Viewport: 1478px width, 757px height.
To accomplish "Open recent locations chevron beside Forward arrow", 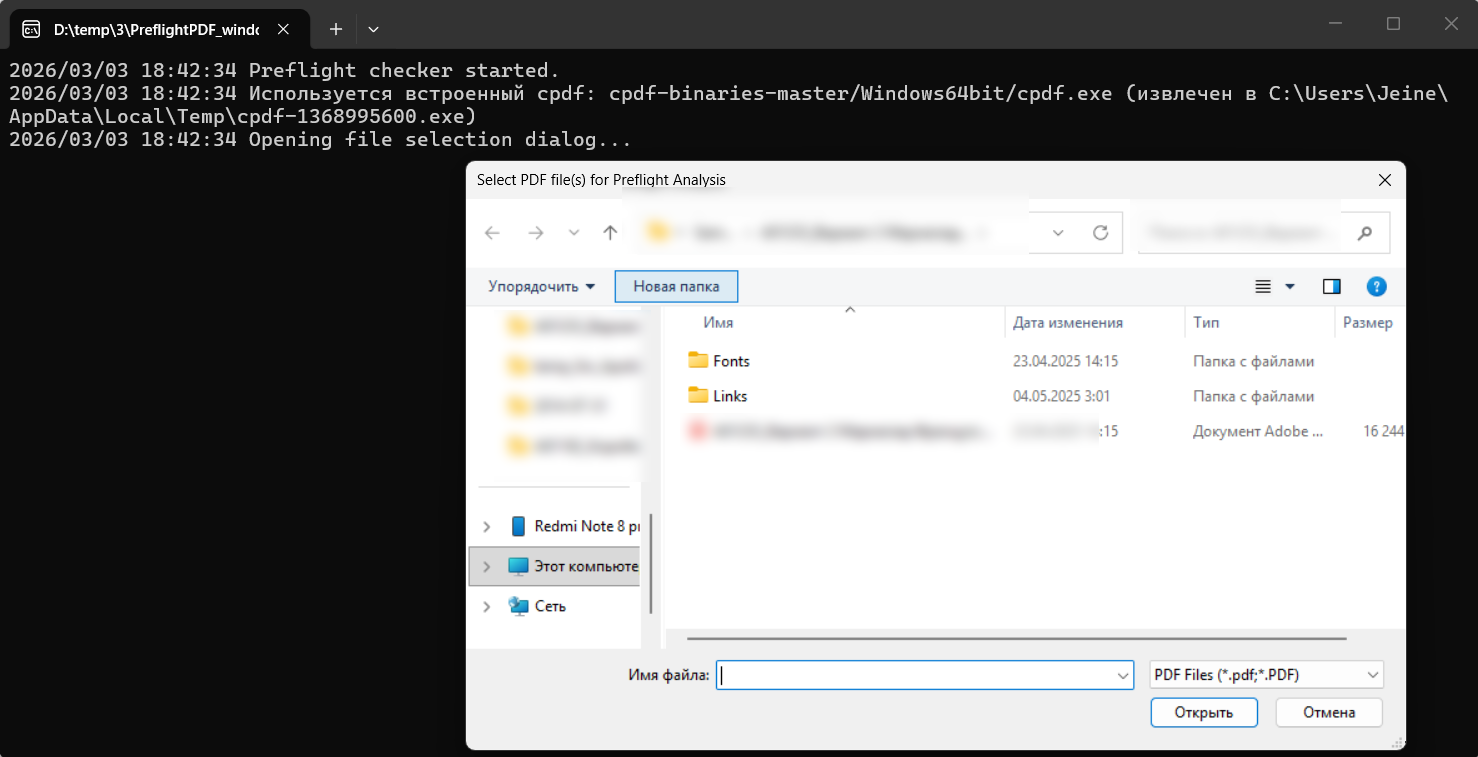I will tap(574, 233).
